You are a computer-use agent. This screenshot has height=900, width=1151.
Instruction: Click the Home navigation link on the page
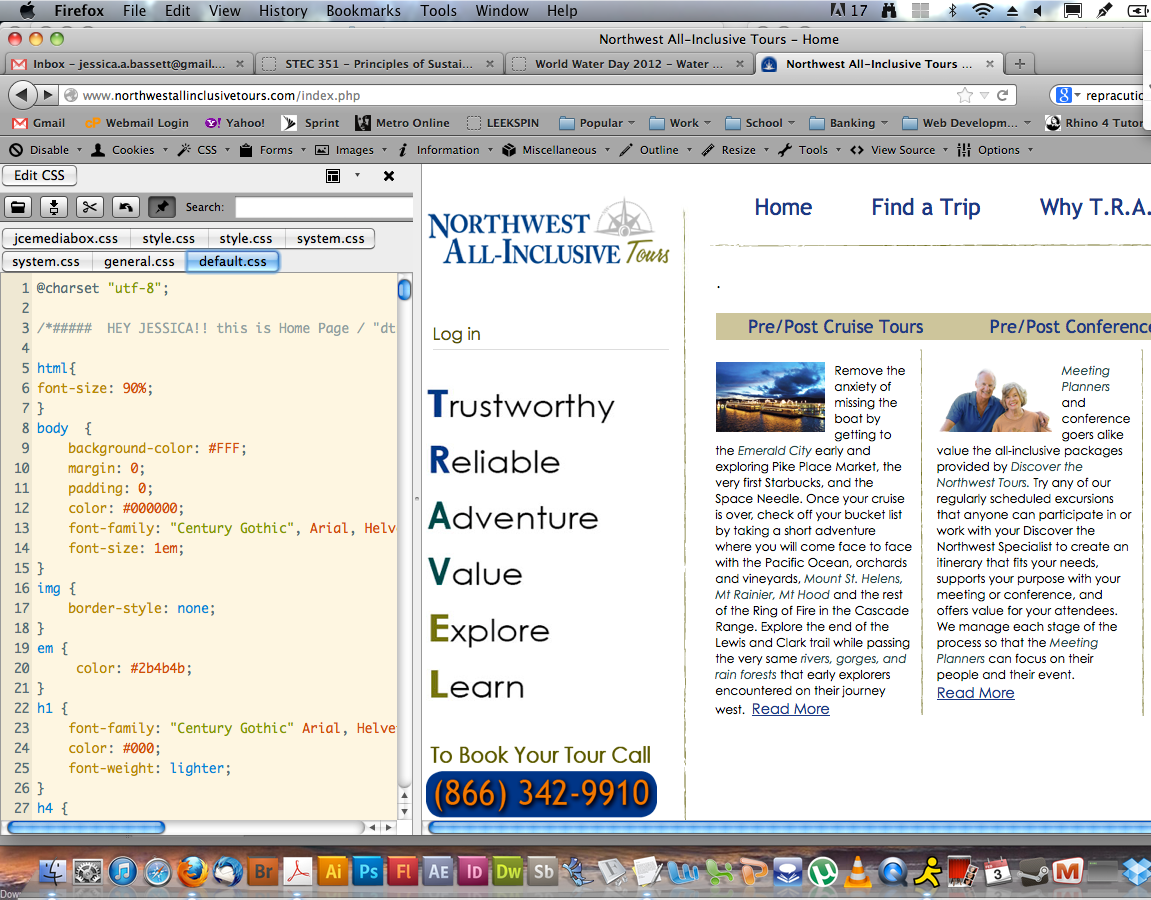pyautogui.click(x=783, y=207)
